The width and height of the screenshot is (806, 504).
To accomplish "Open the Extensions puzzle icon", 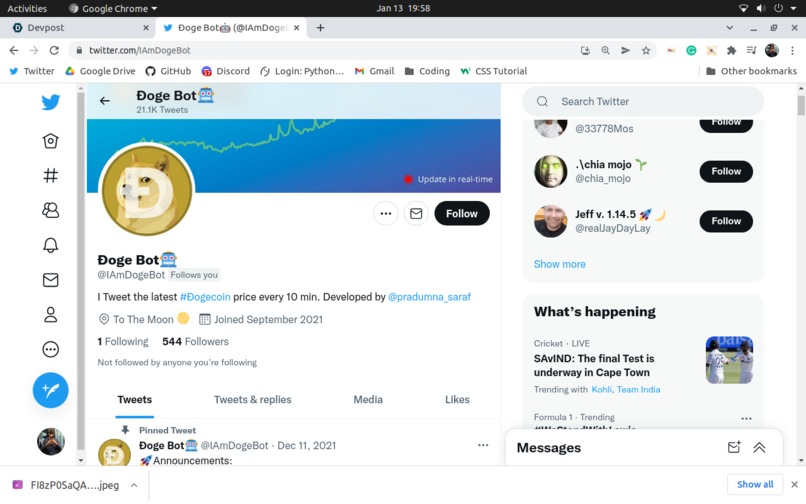I will point(731,50).
